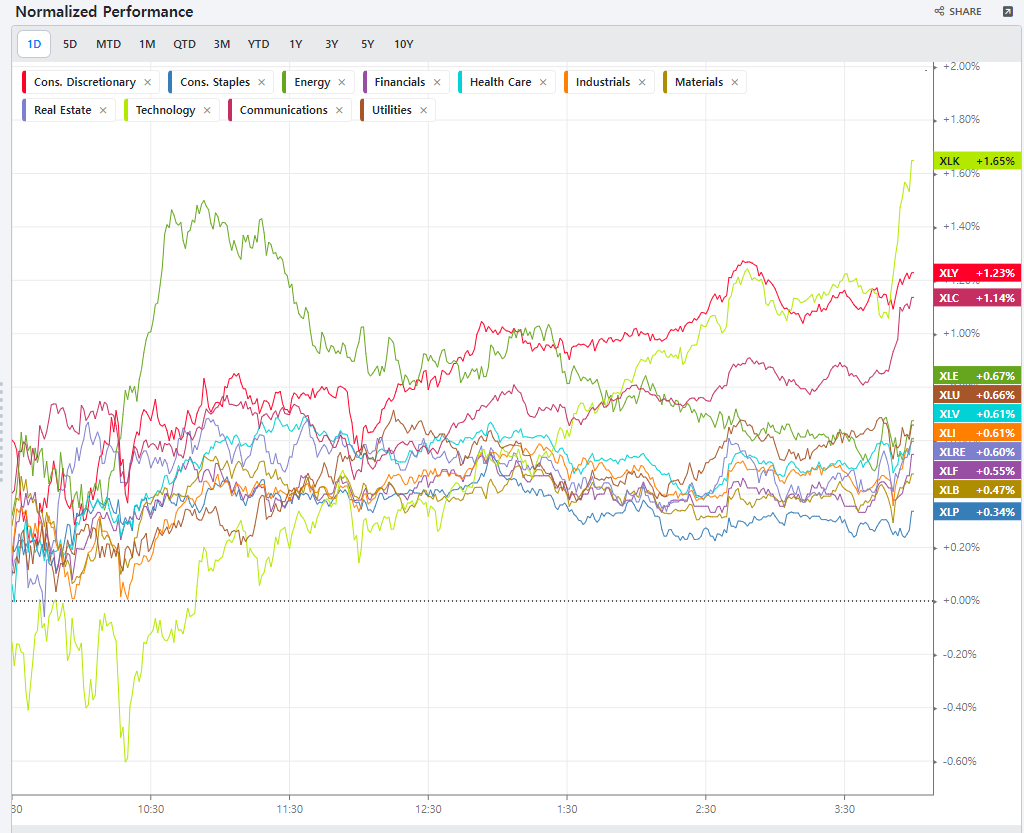Select the MTD range option

pos(108,44)
